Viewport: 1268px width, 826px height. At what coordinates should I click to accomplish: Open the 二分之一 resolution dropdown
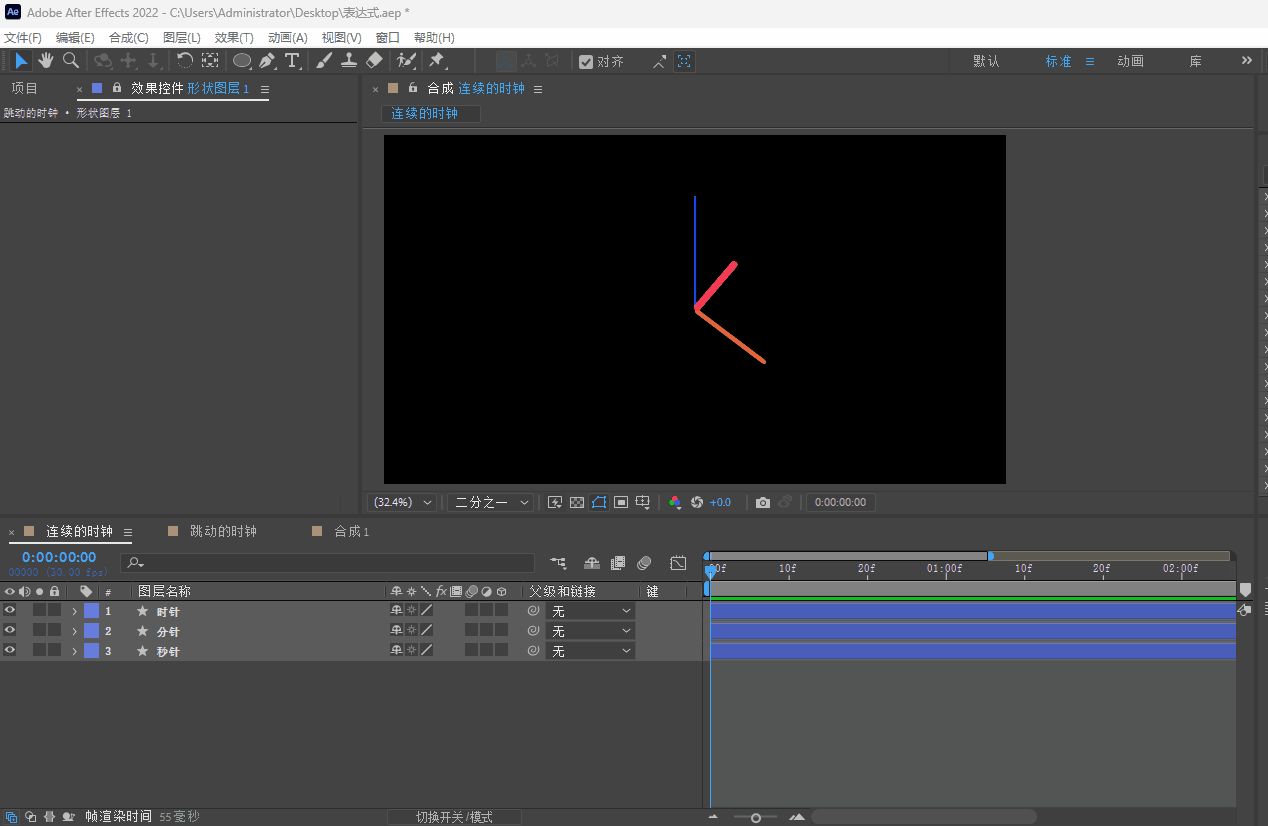click(x=489, y=502)
